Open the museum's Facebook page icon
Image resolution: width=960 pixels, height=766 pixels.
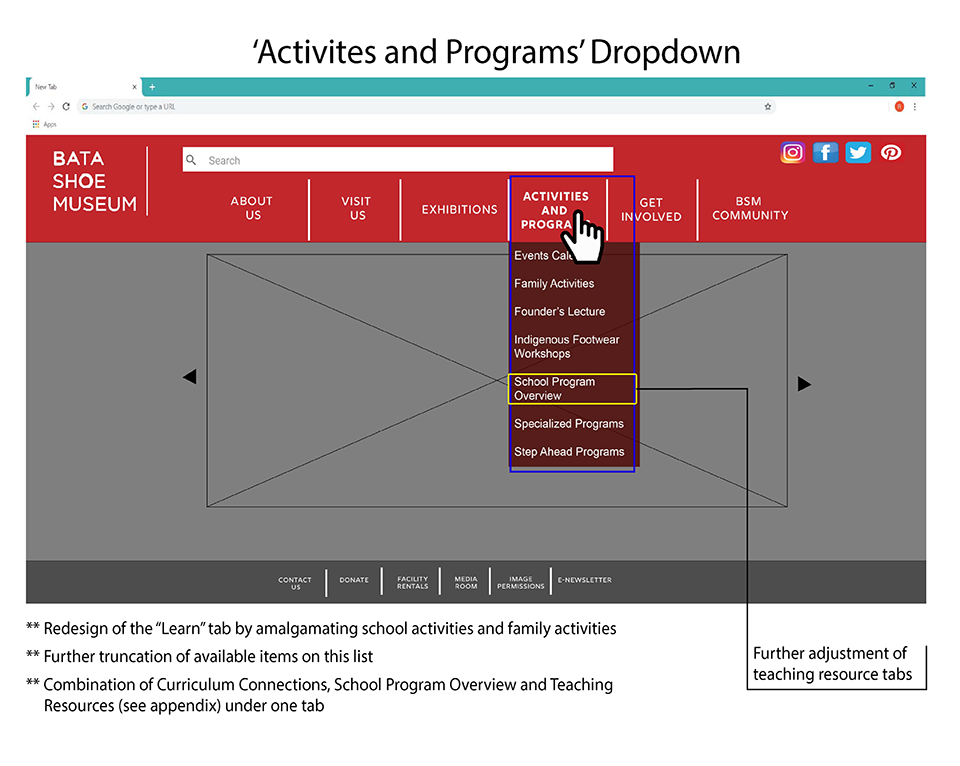pyautogui.click(x=825, y=152)
